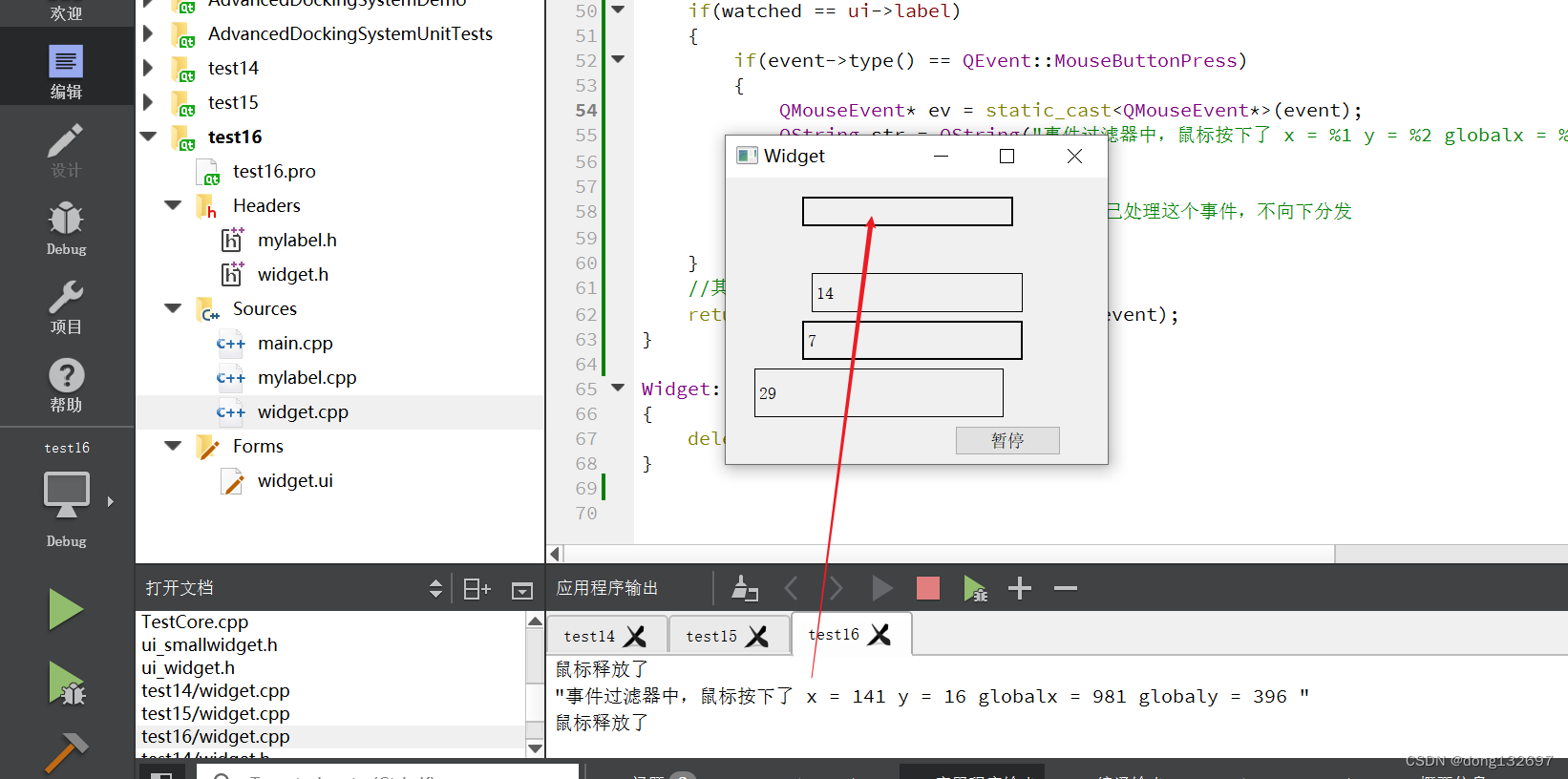The width and height of the screenshot is (1568, 779).
Task: Open the 项目 (Projects) mode
Action: click(x=66, y=307)
